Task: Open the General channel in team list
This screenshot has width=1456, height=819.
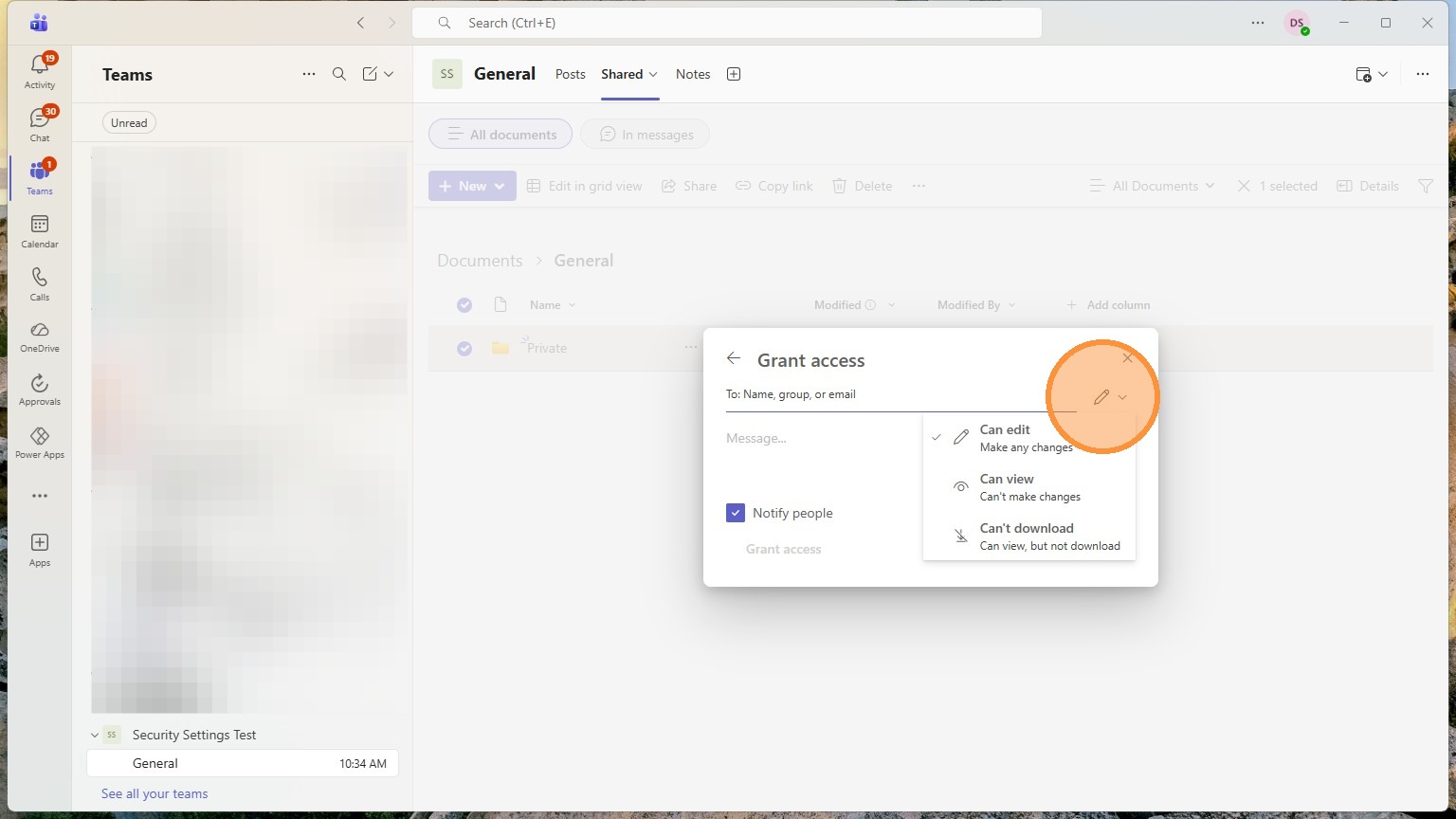Action: coord(243,763)
